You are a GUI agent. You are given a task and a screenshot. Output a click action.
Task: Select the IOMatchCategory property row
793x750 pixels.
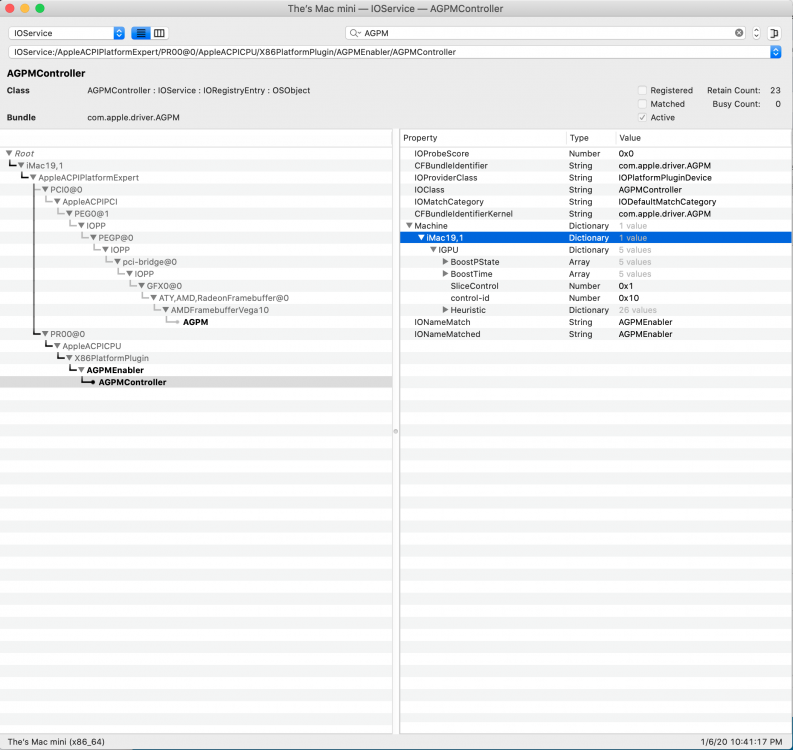596,202
